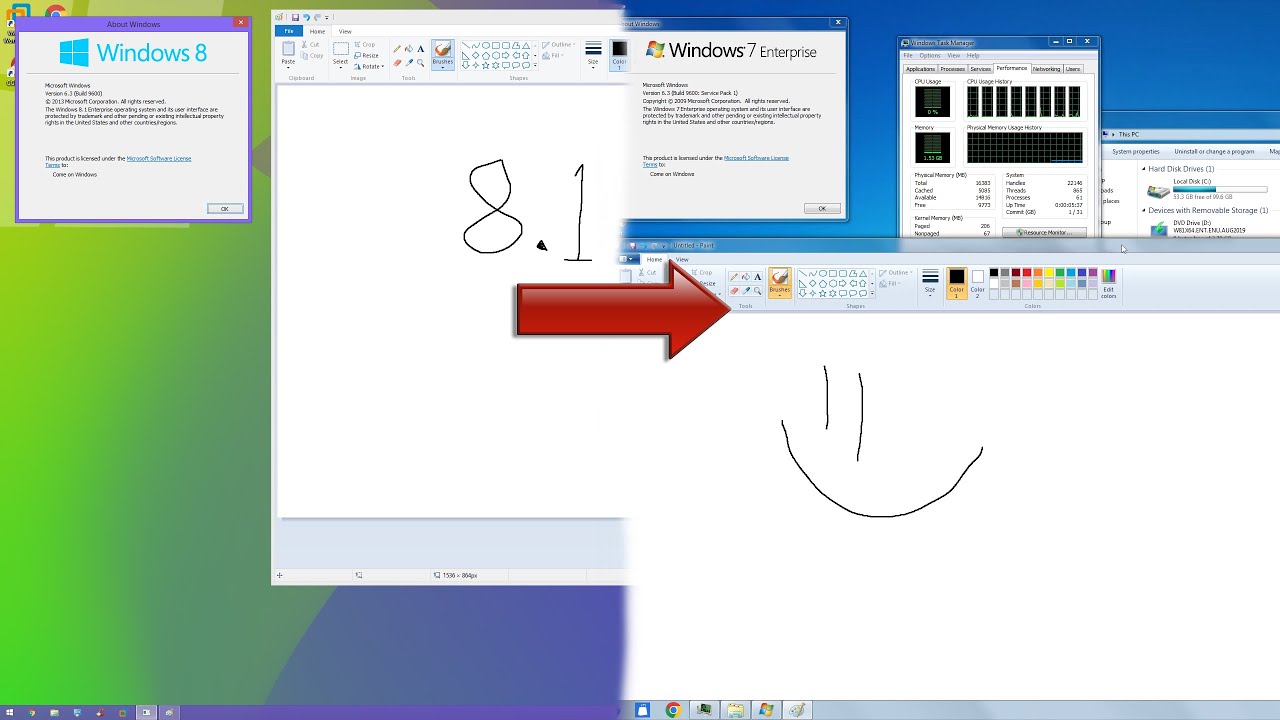Open License Terms link in Windows 8 dialog
1280x720 pixels.
click(158, 159)
